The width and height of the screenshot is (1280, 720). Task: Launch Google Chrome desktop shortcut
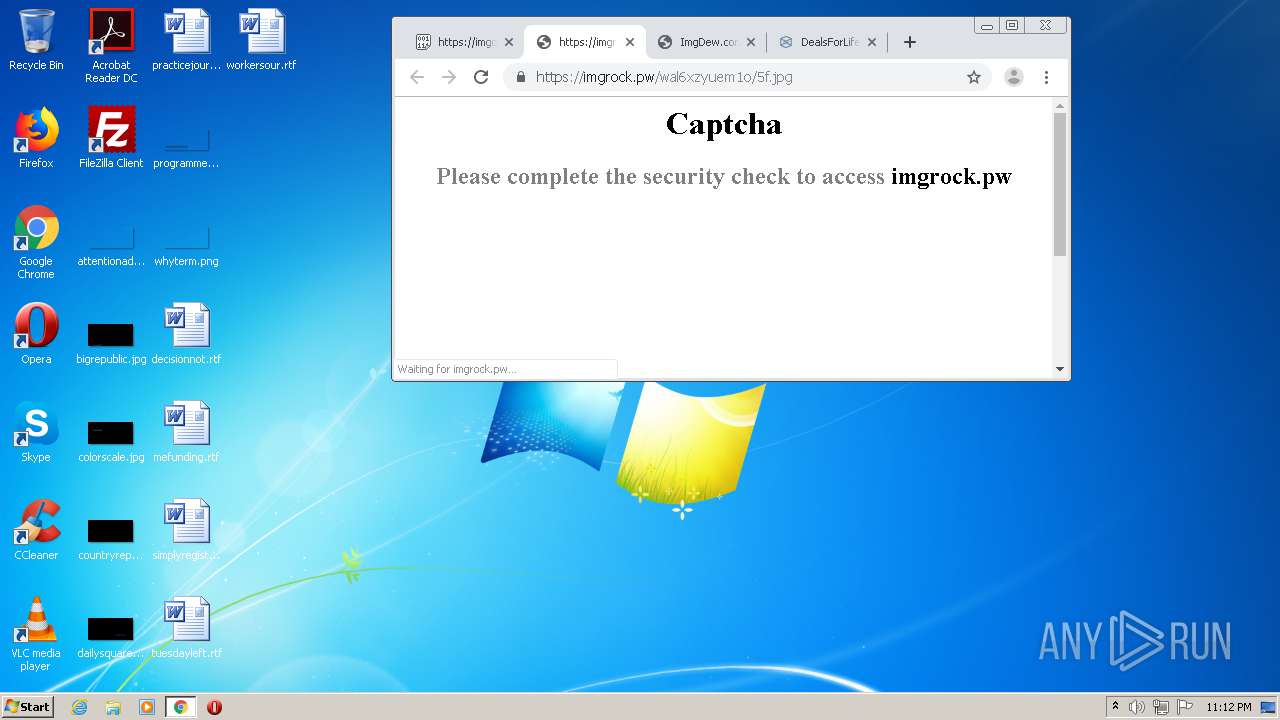tap(36, 241)
